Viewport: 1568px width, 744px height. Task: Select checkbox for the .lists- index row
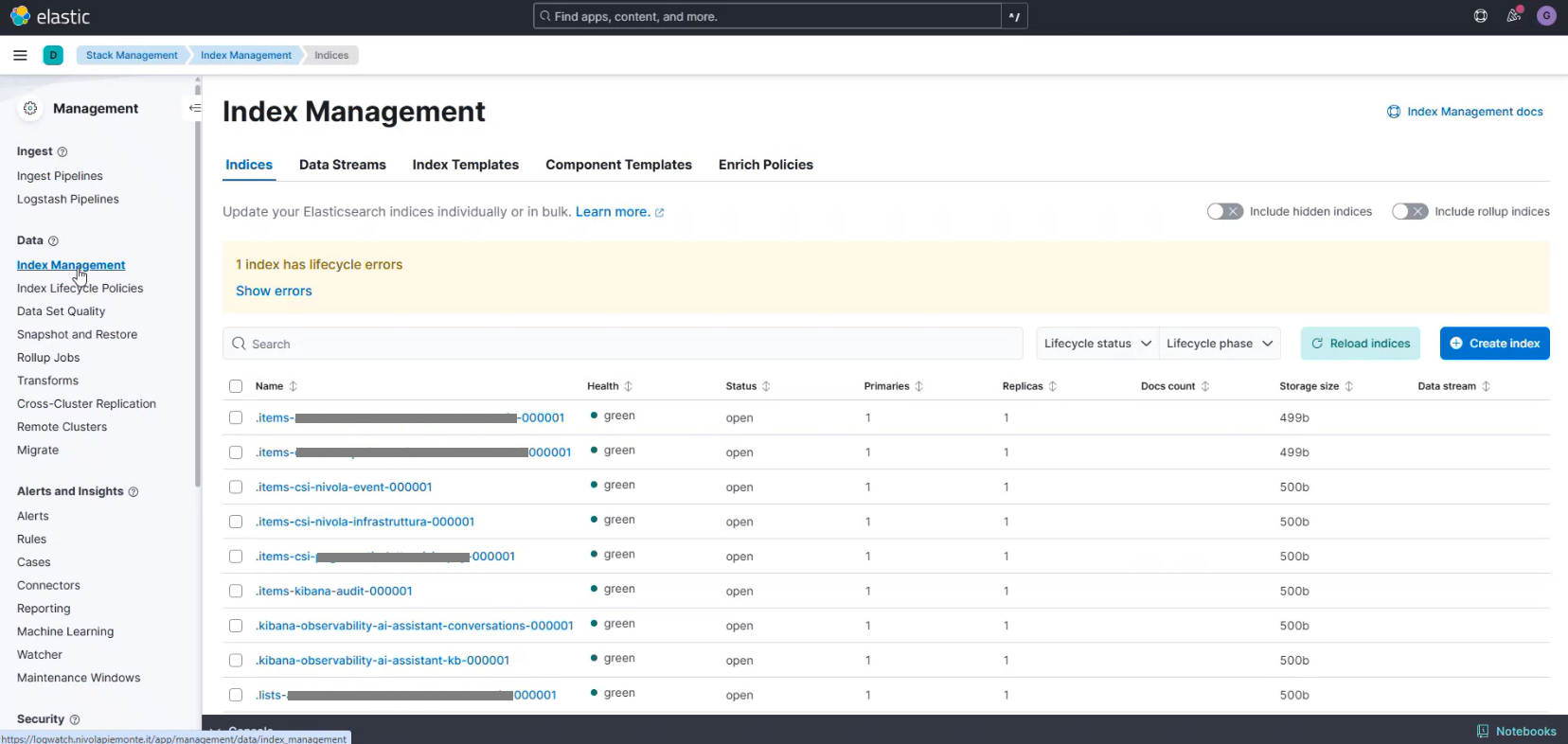236,695
